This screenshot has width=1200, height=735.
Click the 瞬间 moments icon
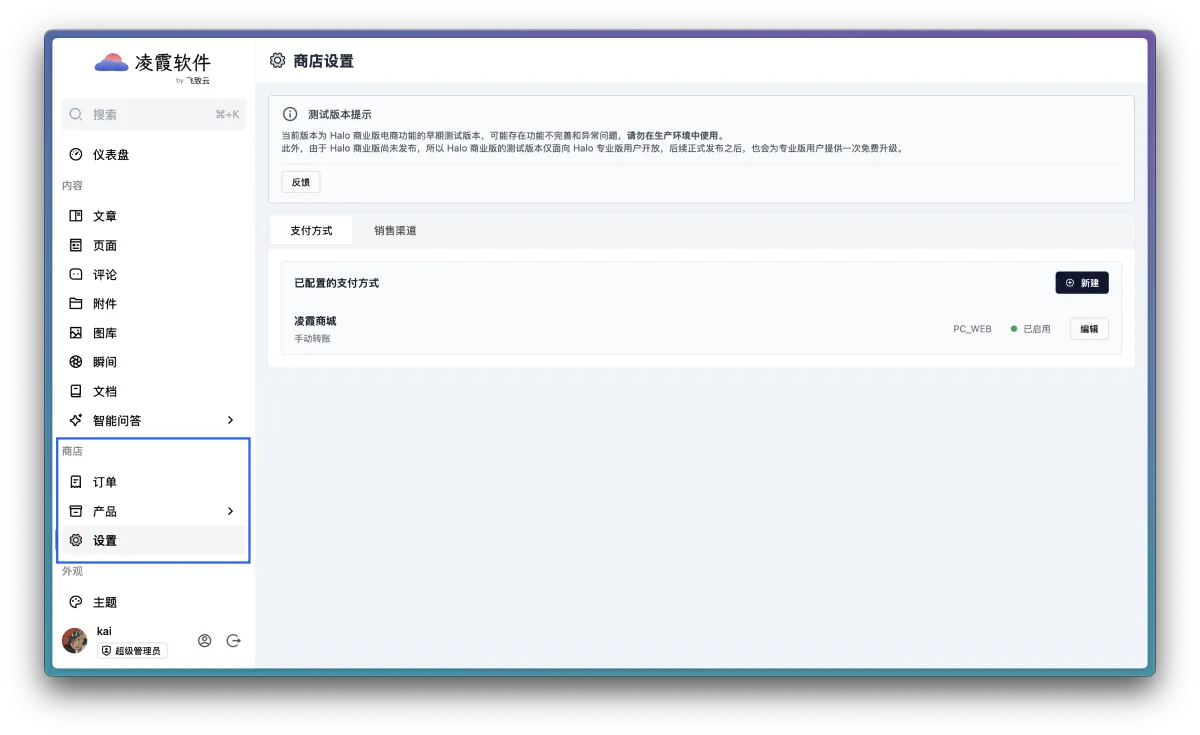(x=76, y=362)
